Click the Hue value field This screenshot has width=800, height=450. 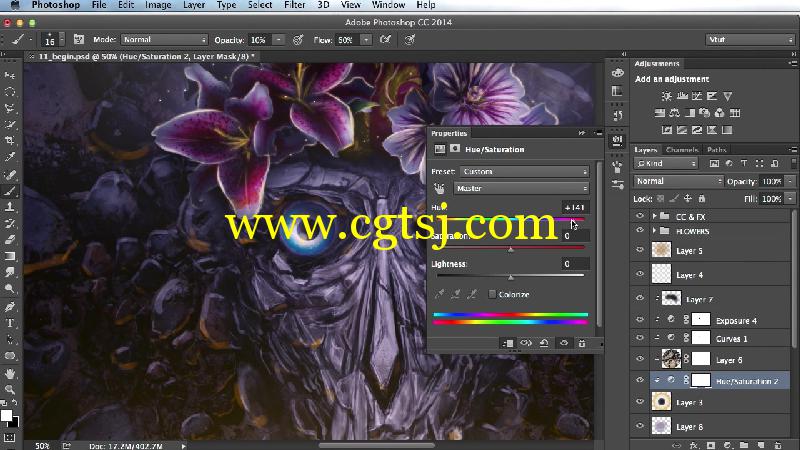tap(575, 207)
